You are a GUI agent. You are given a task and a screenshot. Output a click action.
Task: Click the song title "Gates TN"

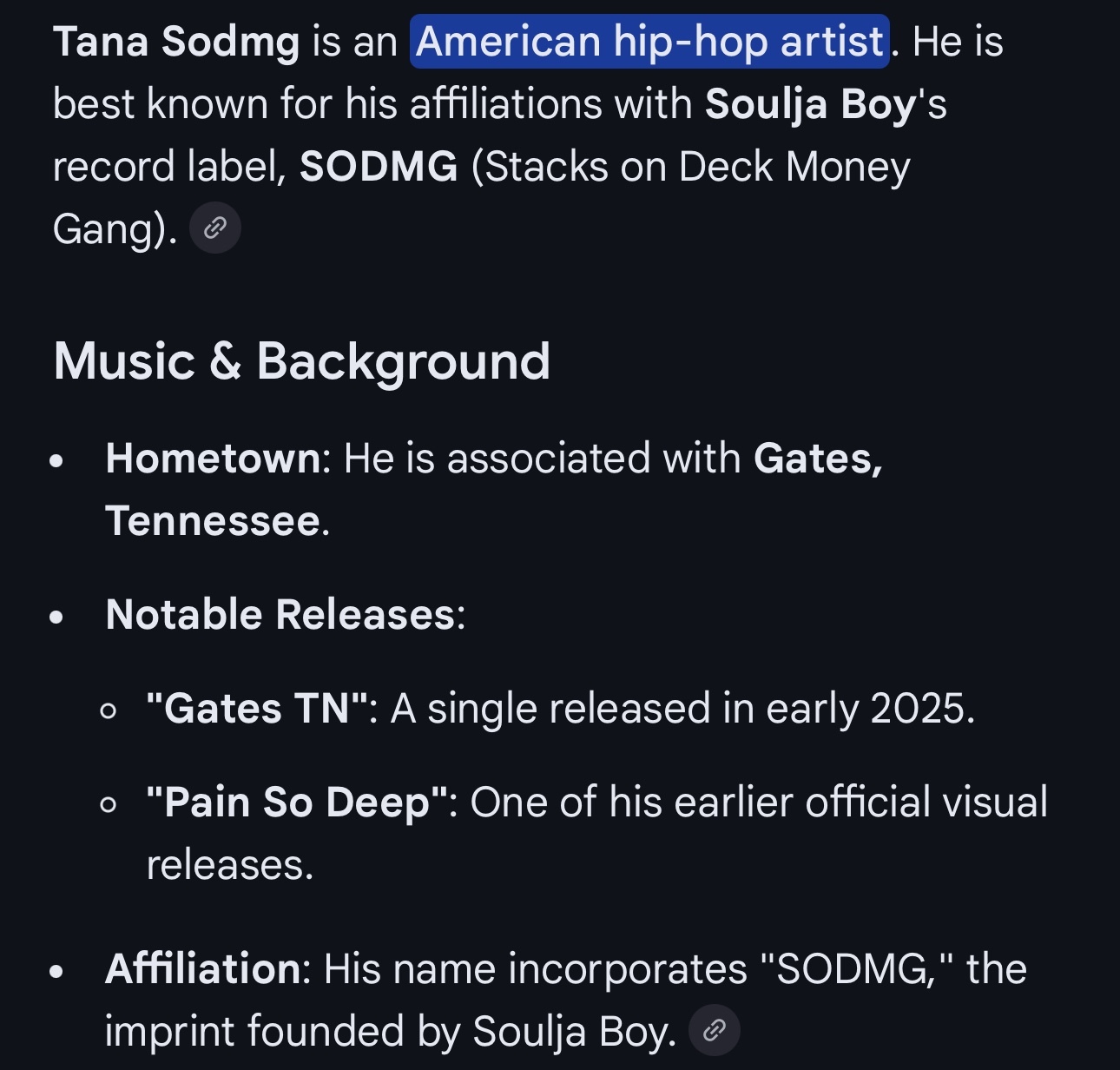[x=257, y=709]
